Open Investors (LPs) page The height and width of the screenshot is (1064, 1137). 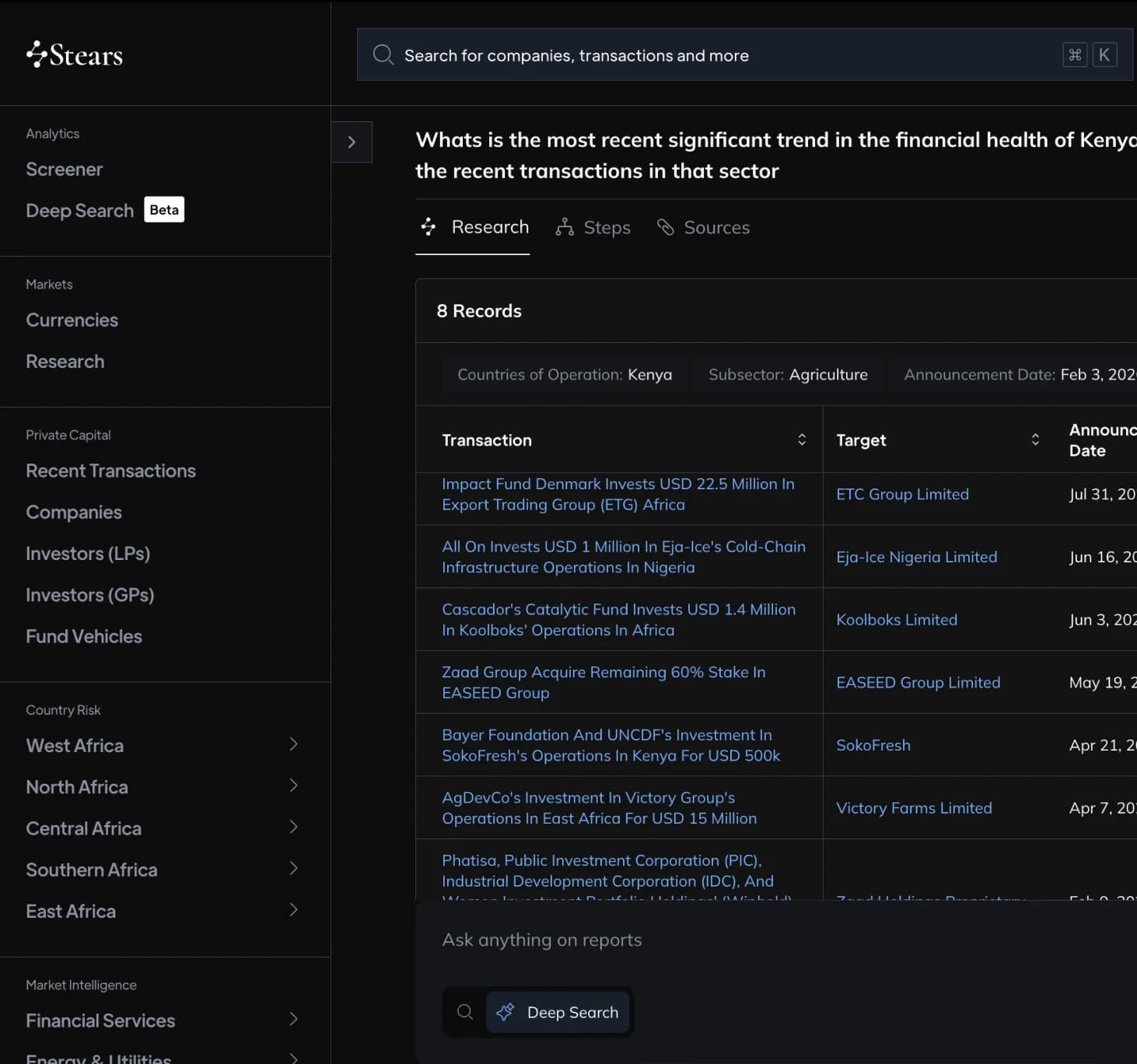coord(88,554)
